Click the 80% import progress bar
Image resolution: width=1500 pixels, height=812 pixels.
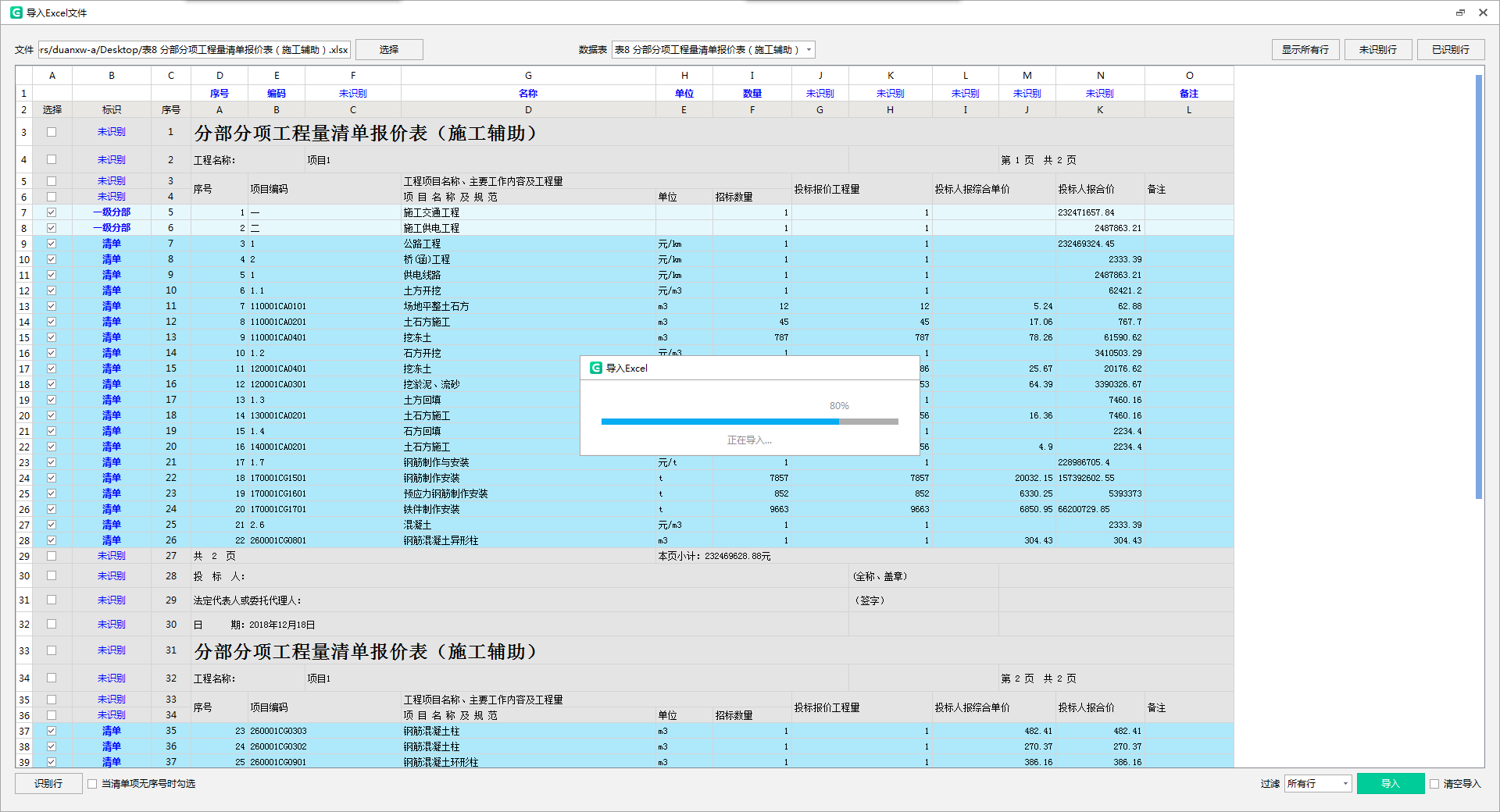(x=750, y=422)
